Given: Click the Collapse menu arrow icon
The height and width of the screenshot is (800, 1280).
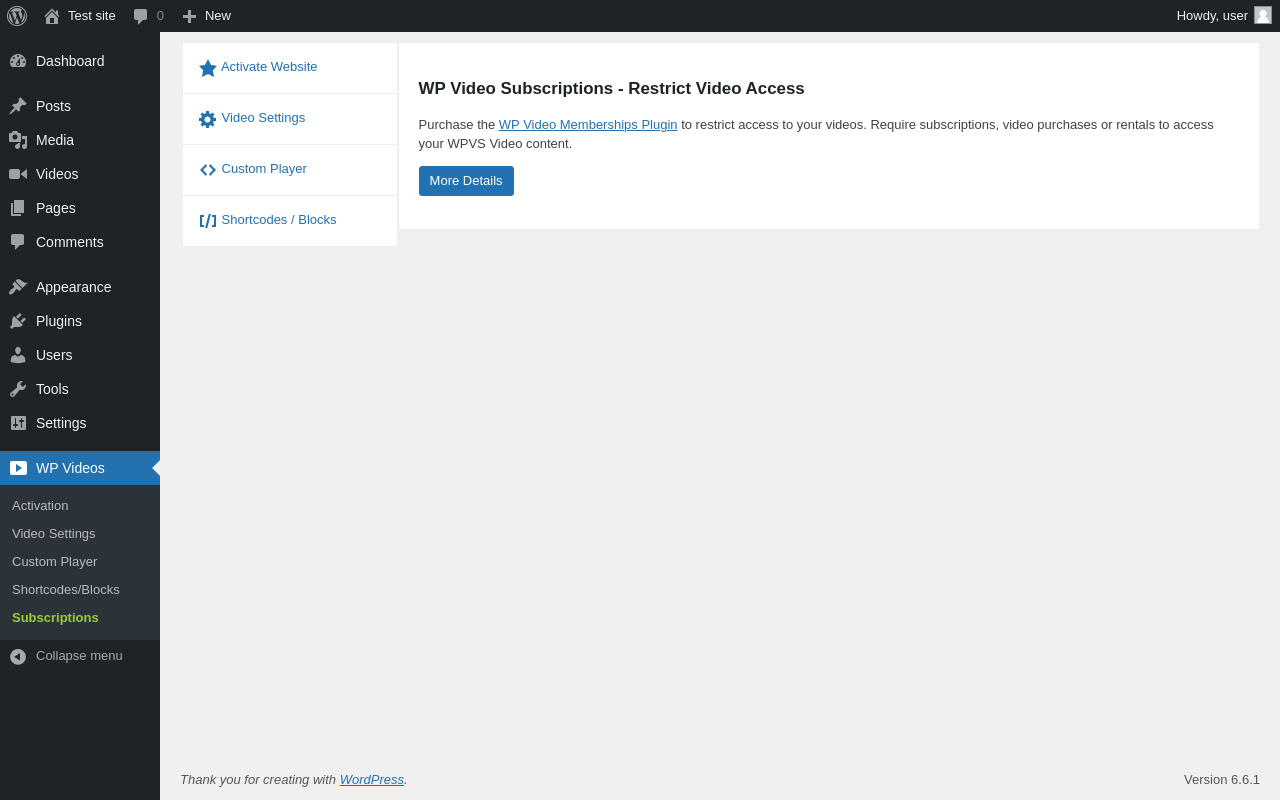Looking at the screenshot, I should [18, 657].
